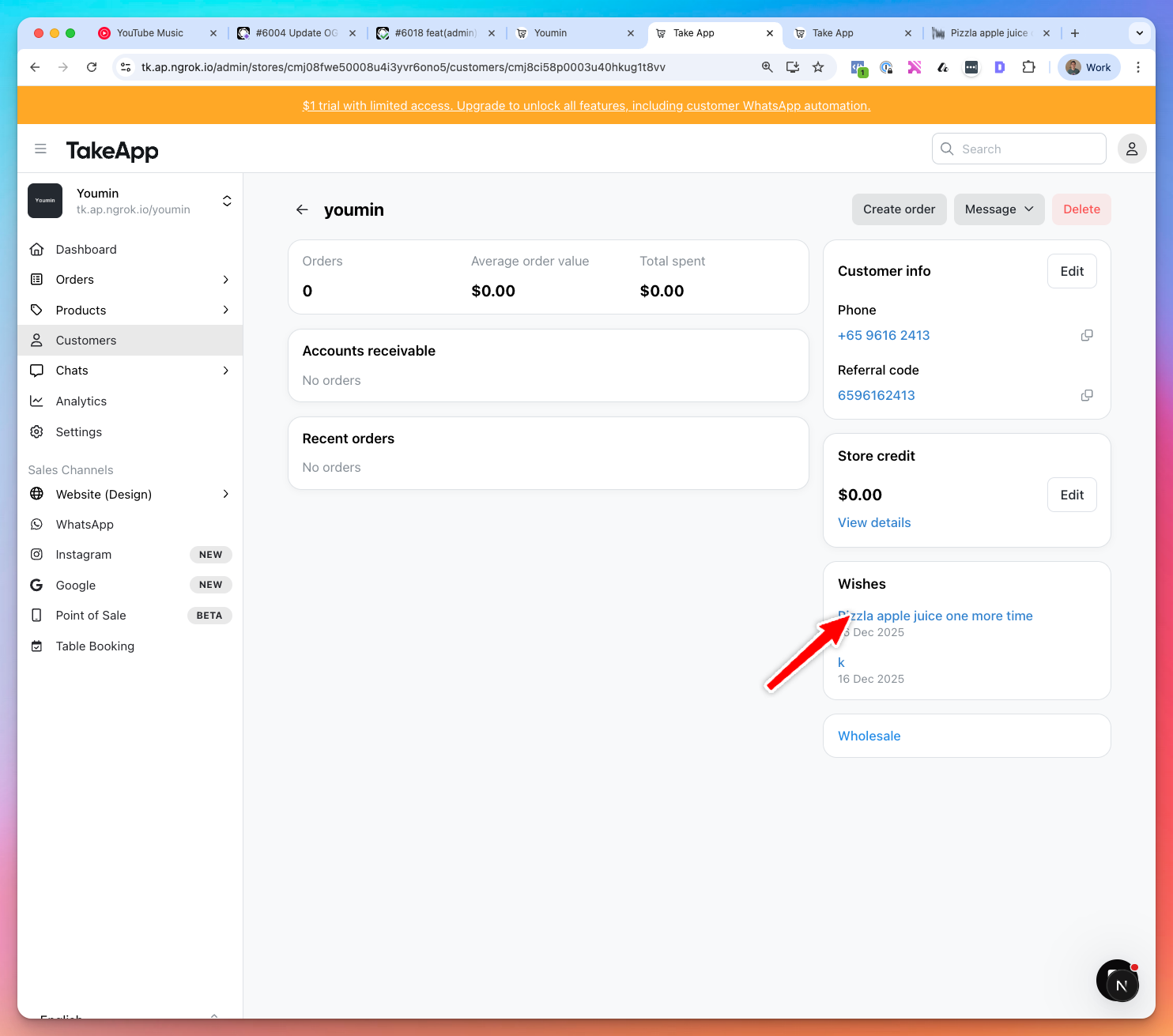Image resolution: width=1173 pixels, height=1036 pixels.
Task: Click the browser address bar URL
Action: [x=403, y=67]
